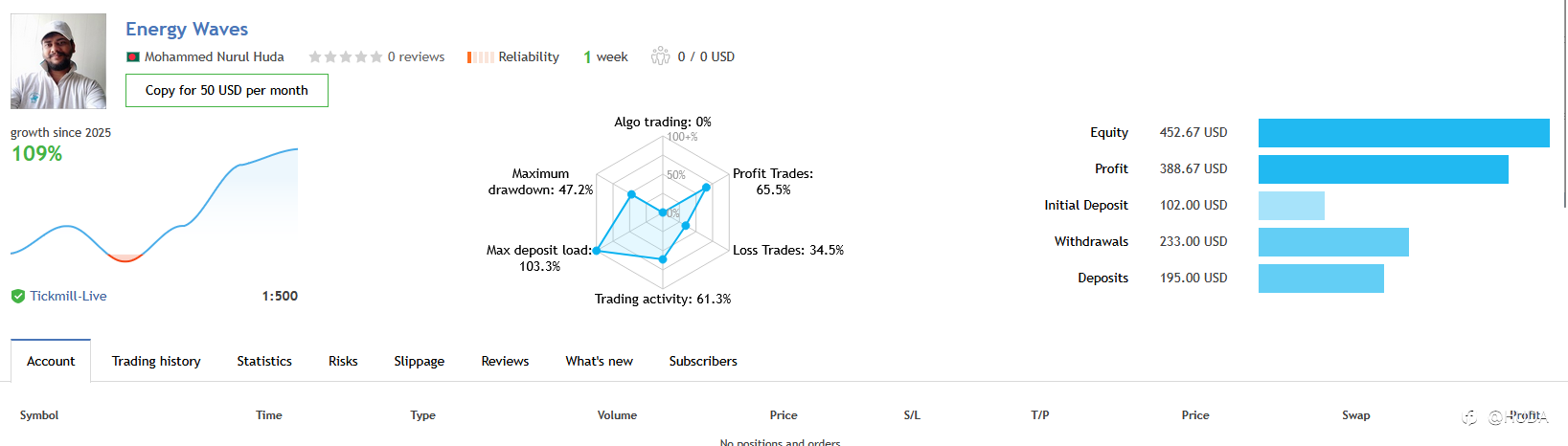Image resolution: width=1568 pixels, height=446 pixels.
Task: Click the green verified shield icon by Tickmill-Live
Action: (18, 297)
